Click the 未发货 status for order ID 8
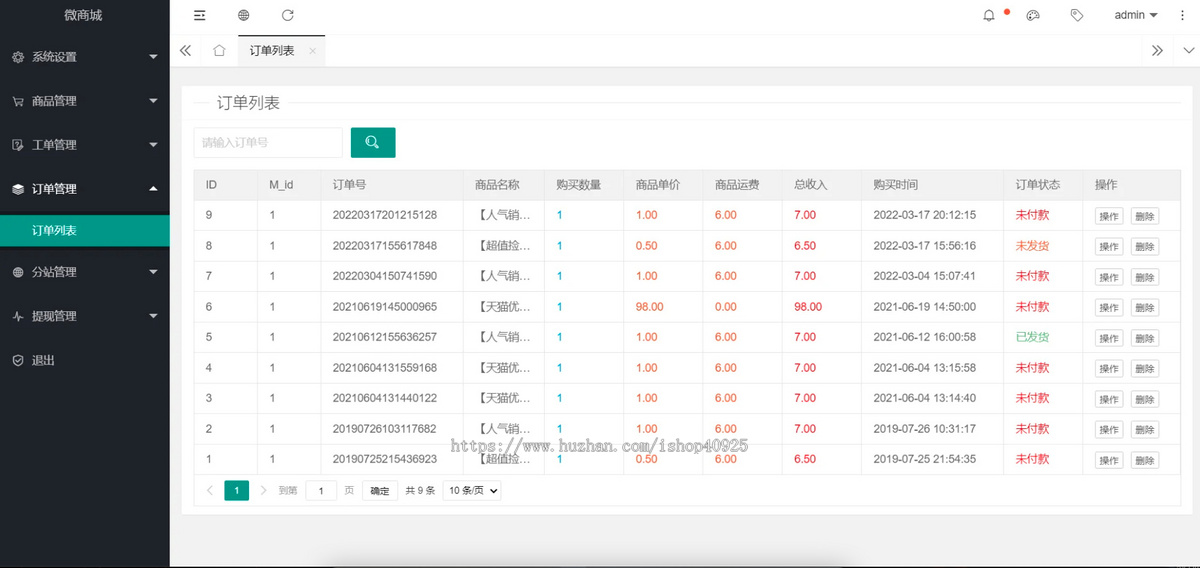 [x=1032, y=246]
